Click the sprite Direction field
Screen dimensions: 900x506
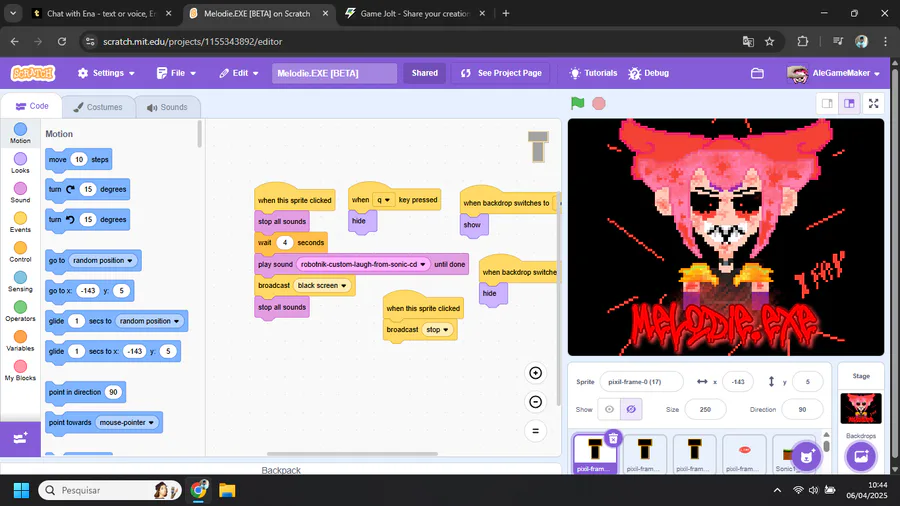[802, 409]
